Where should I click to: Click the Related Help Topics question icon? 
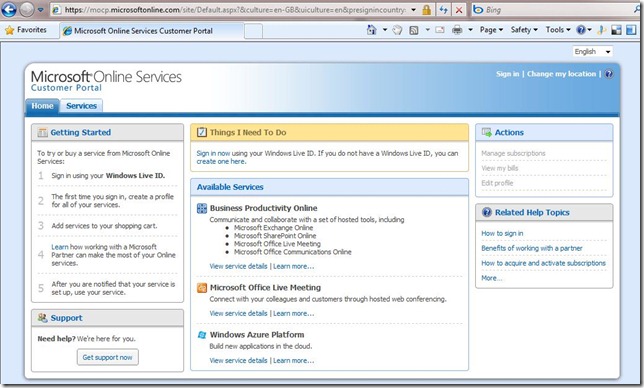[487, 212]
